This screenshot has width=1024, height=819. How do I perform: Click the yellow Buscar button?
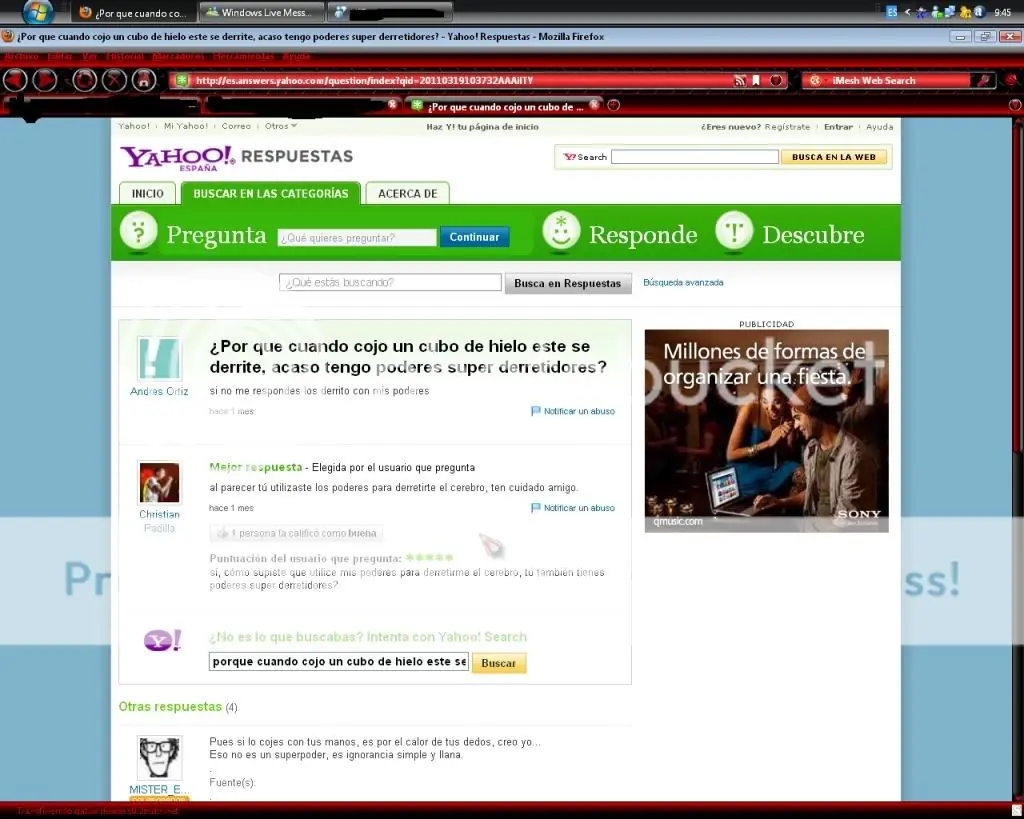click(498, 663)
